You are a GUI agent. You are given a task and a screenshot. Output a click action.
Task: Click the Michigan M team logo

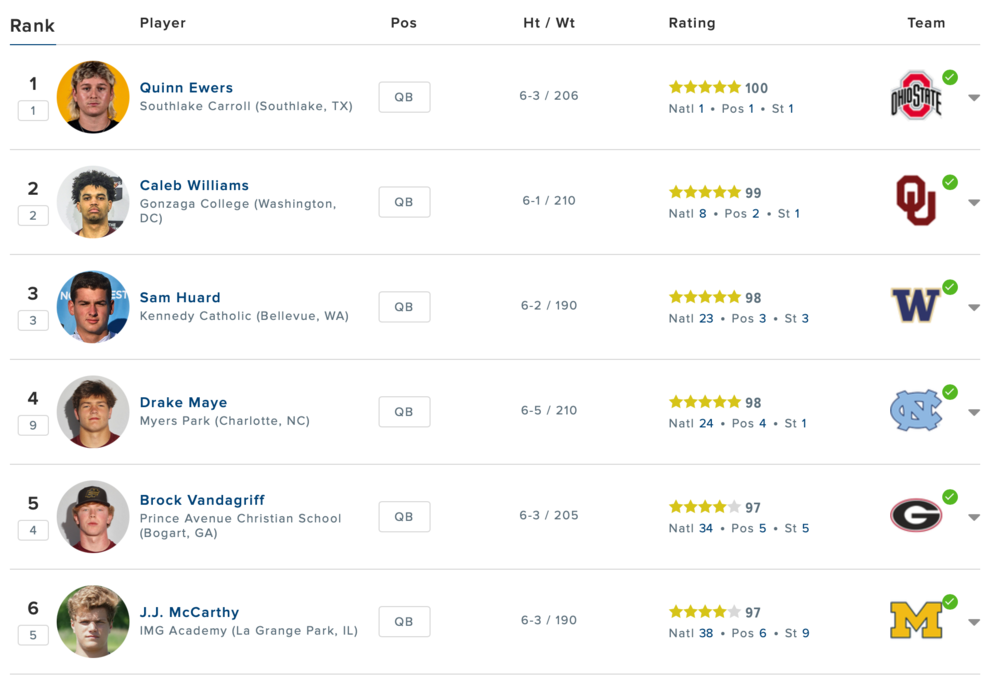[x=915, y=620]
